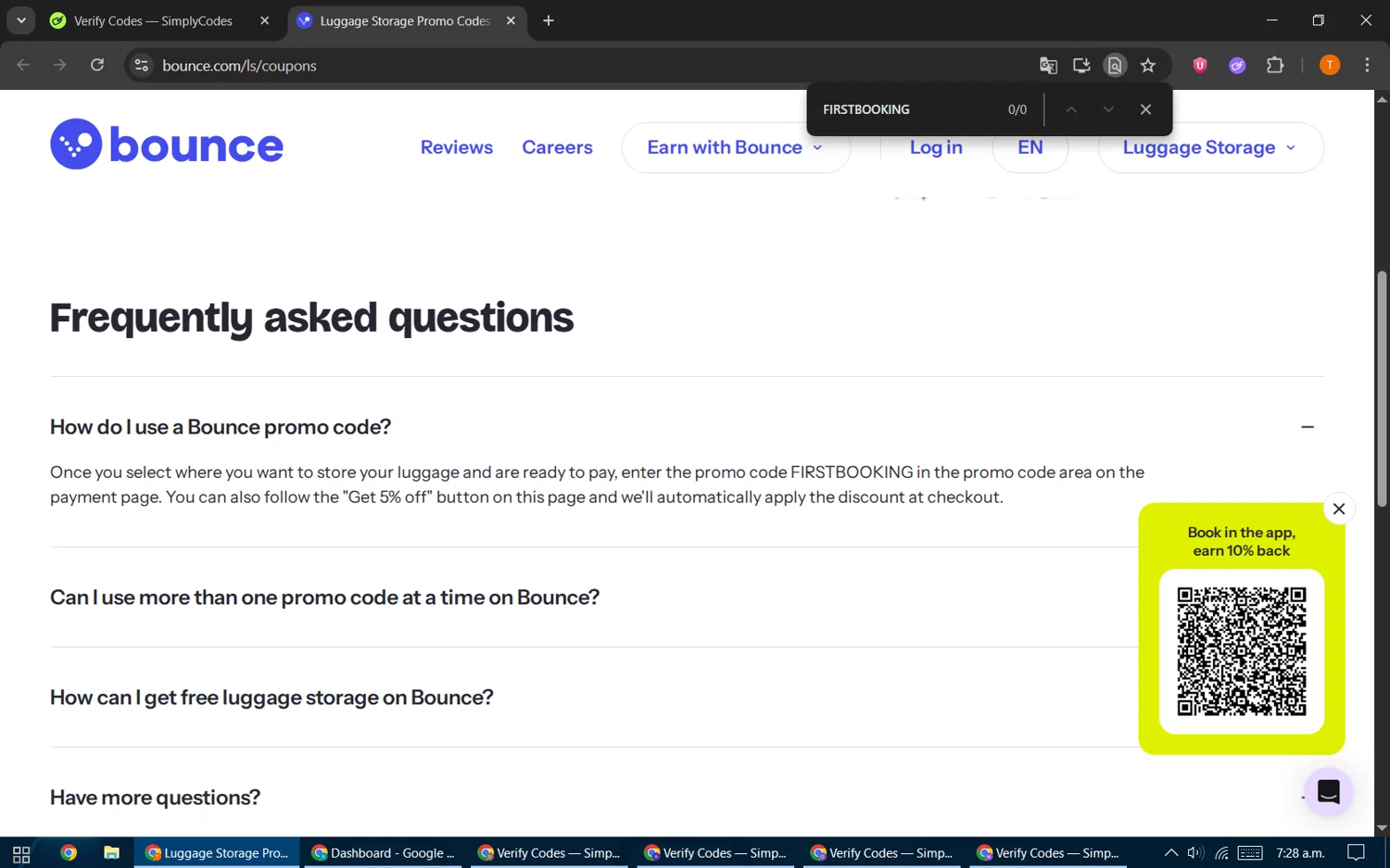
Task: Open the tab search dropdown arrow
Action: coord(20,20)
